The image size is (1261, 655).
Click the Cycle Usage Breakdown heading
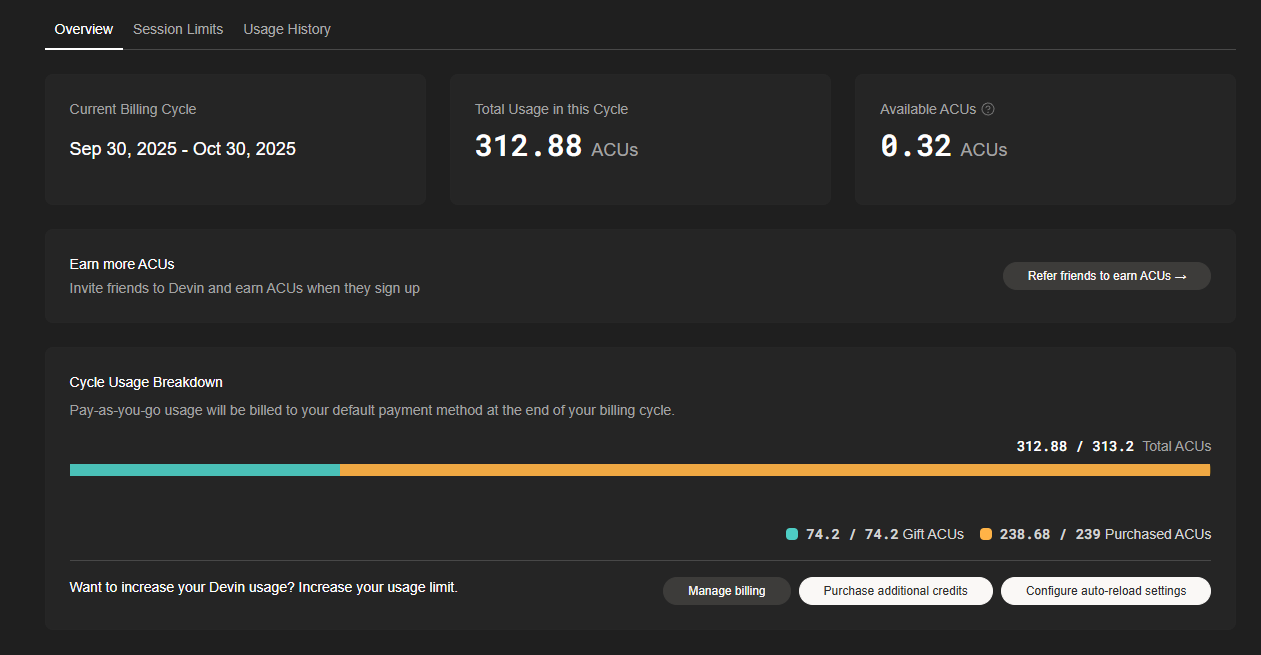pos(146,382)
